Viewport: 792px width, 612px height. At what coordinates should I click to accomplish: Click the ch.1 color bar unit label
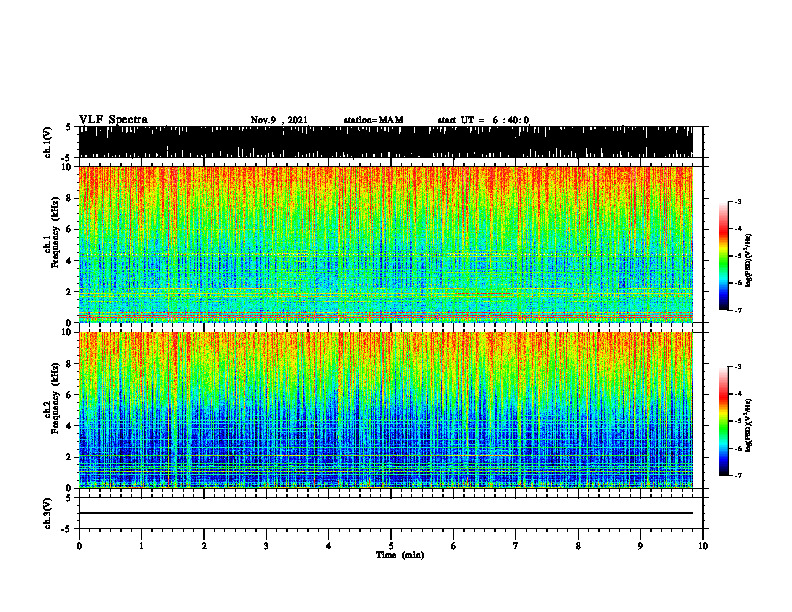(748, 261)
